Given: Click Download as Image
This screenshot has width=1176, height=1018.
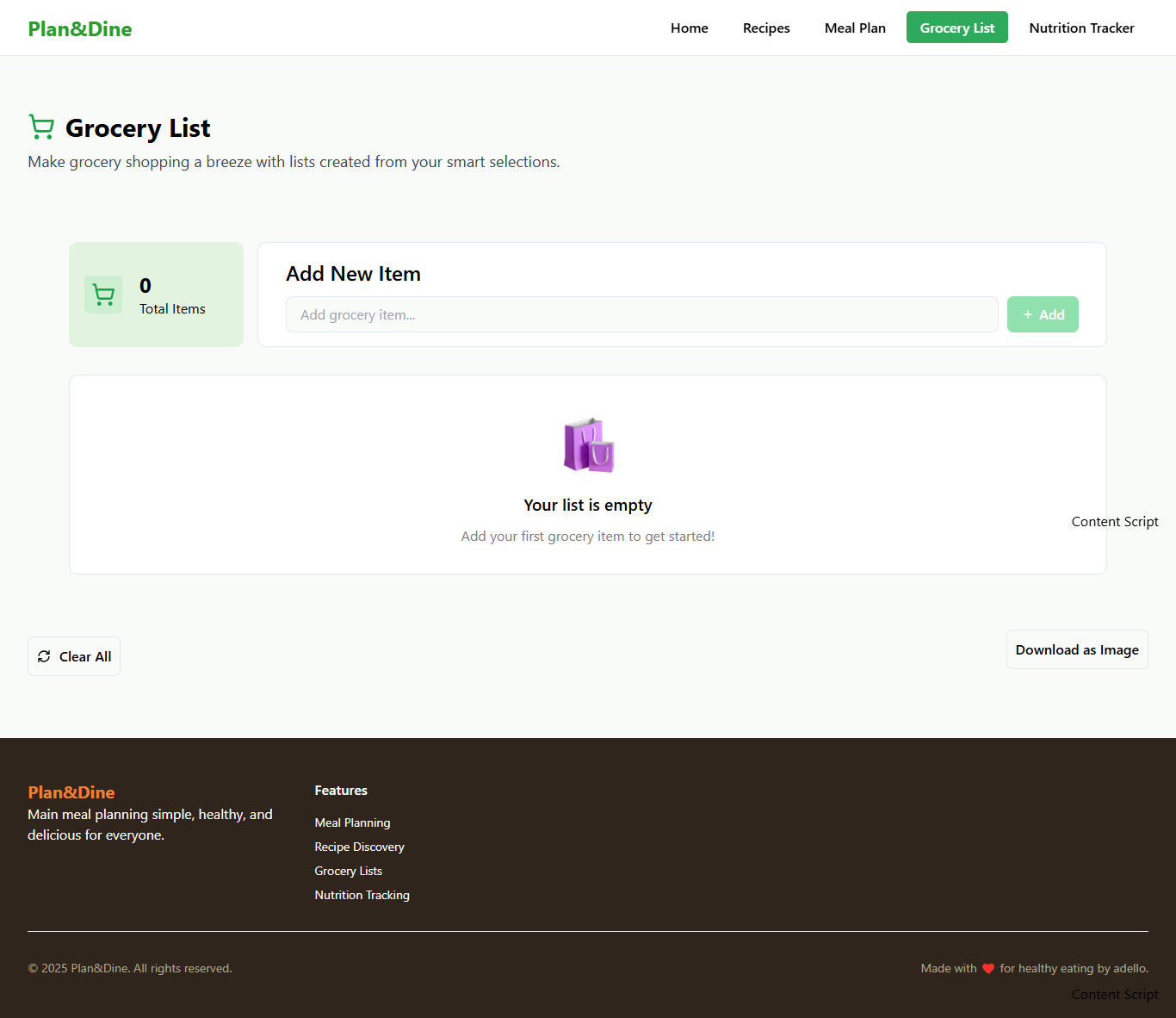Looking at the screenshot, I should (x=1077, y=649).
